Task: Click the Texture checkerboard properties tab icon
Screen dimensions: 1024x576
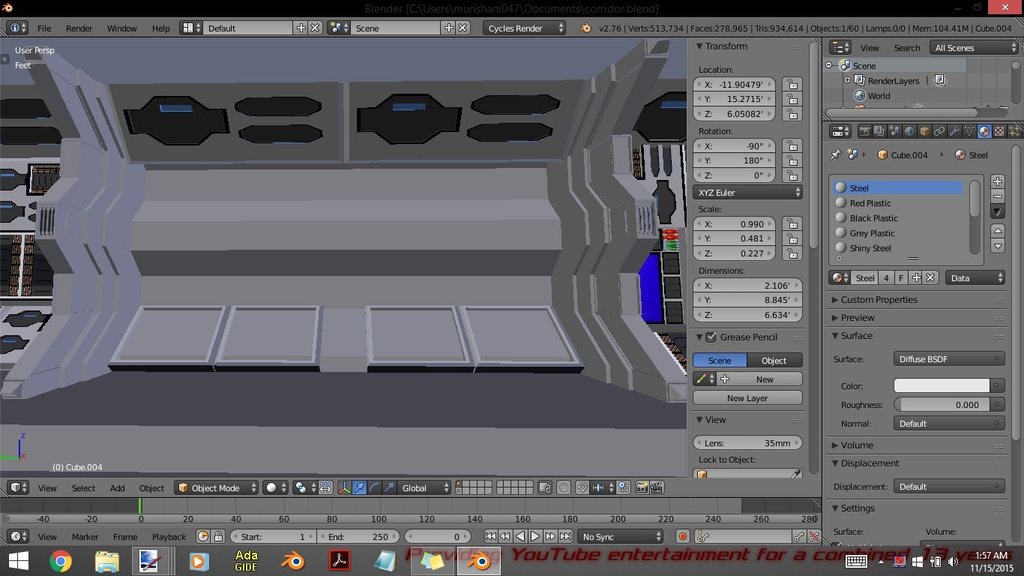Action: tap(998, 131)
